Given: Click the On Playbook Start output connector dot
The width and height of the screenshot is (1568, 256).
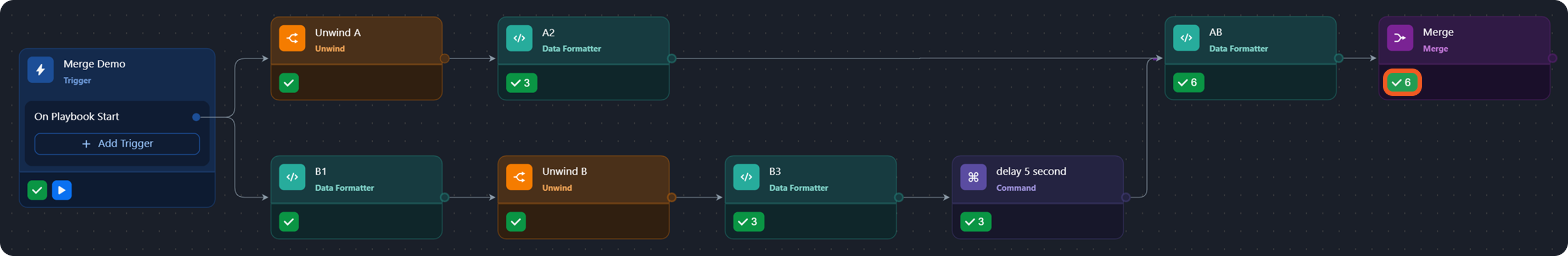Looking at the screenshot, I should (x=196, y=117).
